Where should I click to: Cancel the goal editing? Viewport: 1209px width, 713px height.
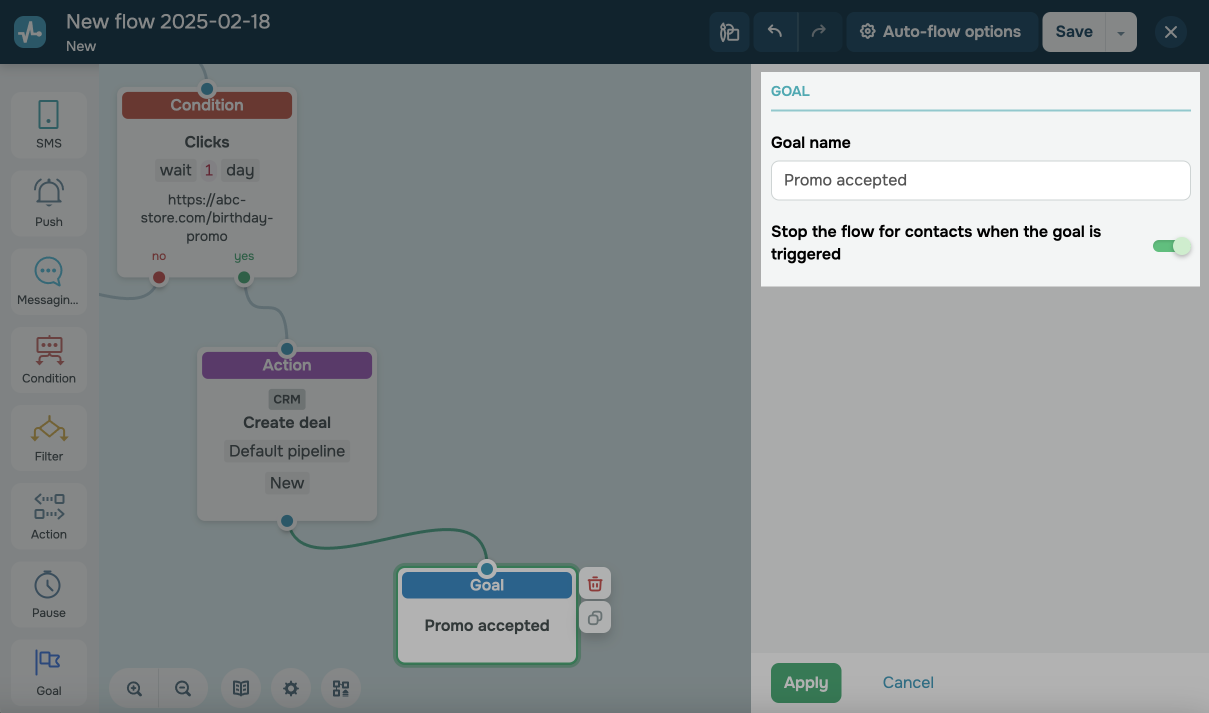click(x=908, y=683)
